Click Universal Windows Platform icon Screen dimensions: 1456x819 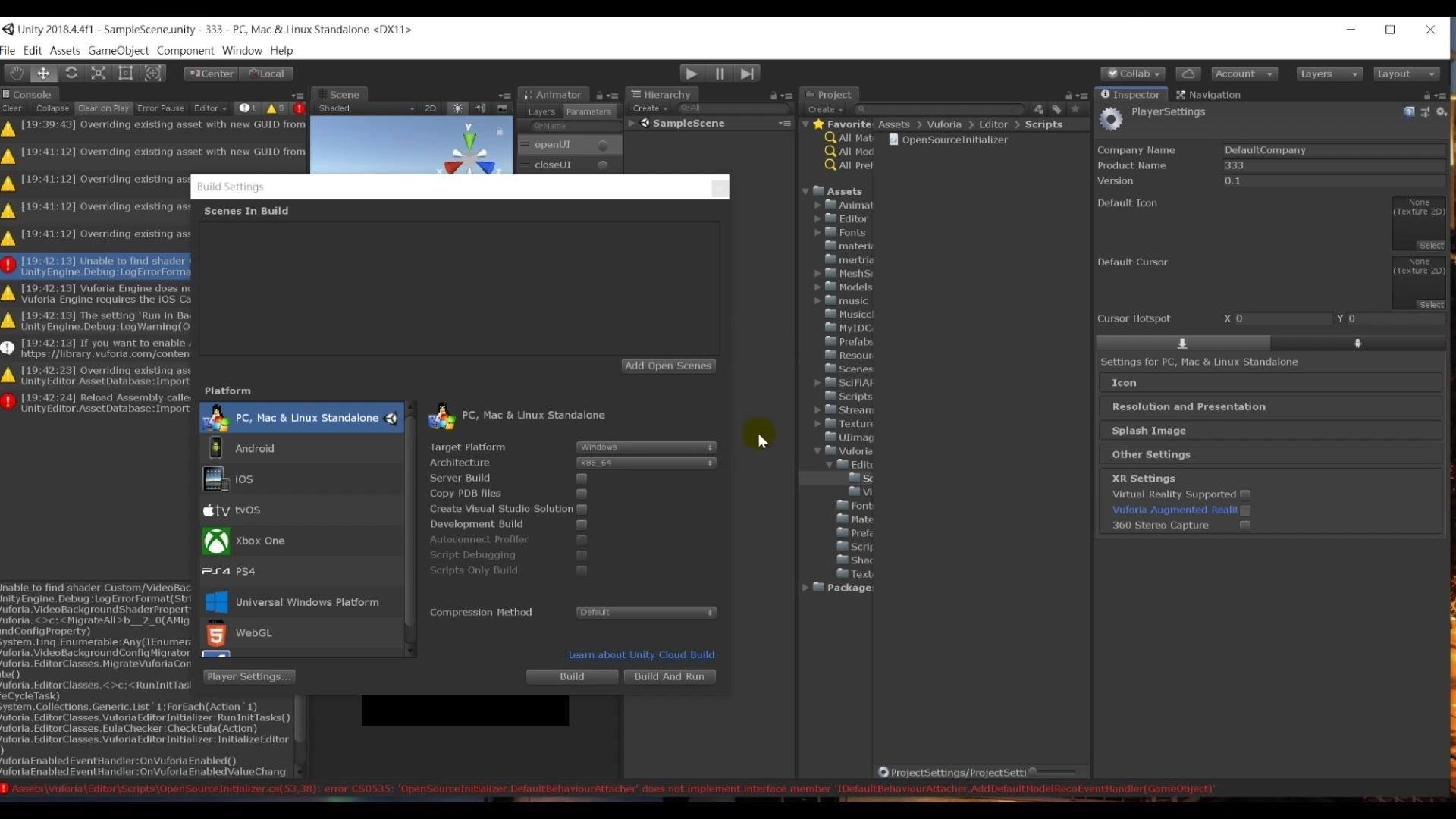tap(216, 602)
